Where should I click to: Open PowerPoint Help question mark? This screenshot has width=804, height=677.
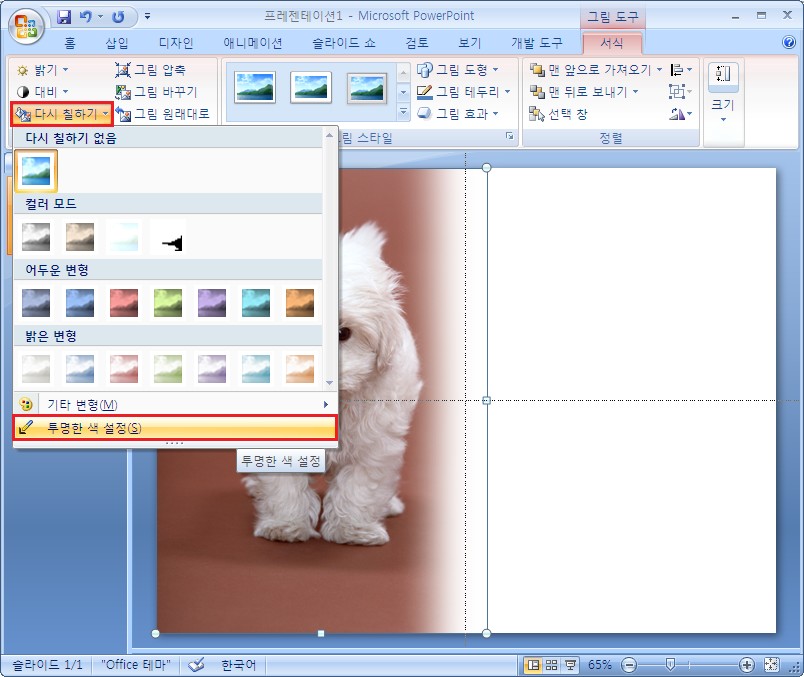[789, 42]
